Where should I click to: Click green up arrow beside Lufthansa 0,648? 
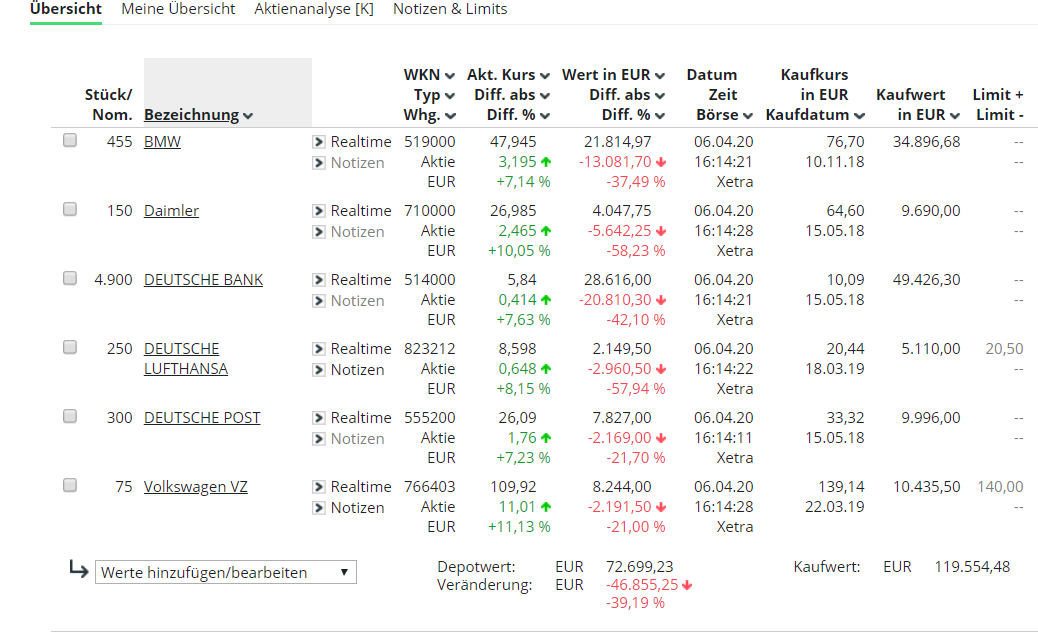[545, 369]
